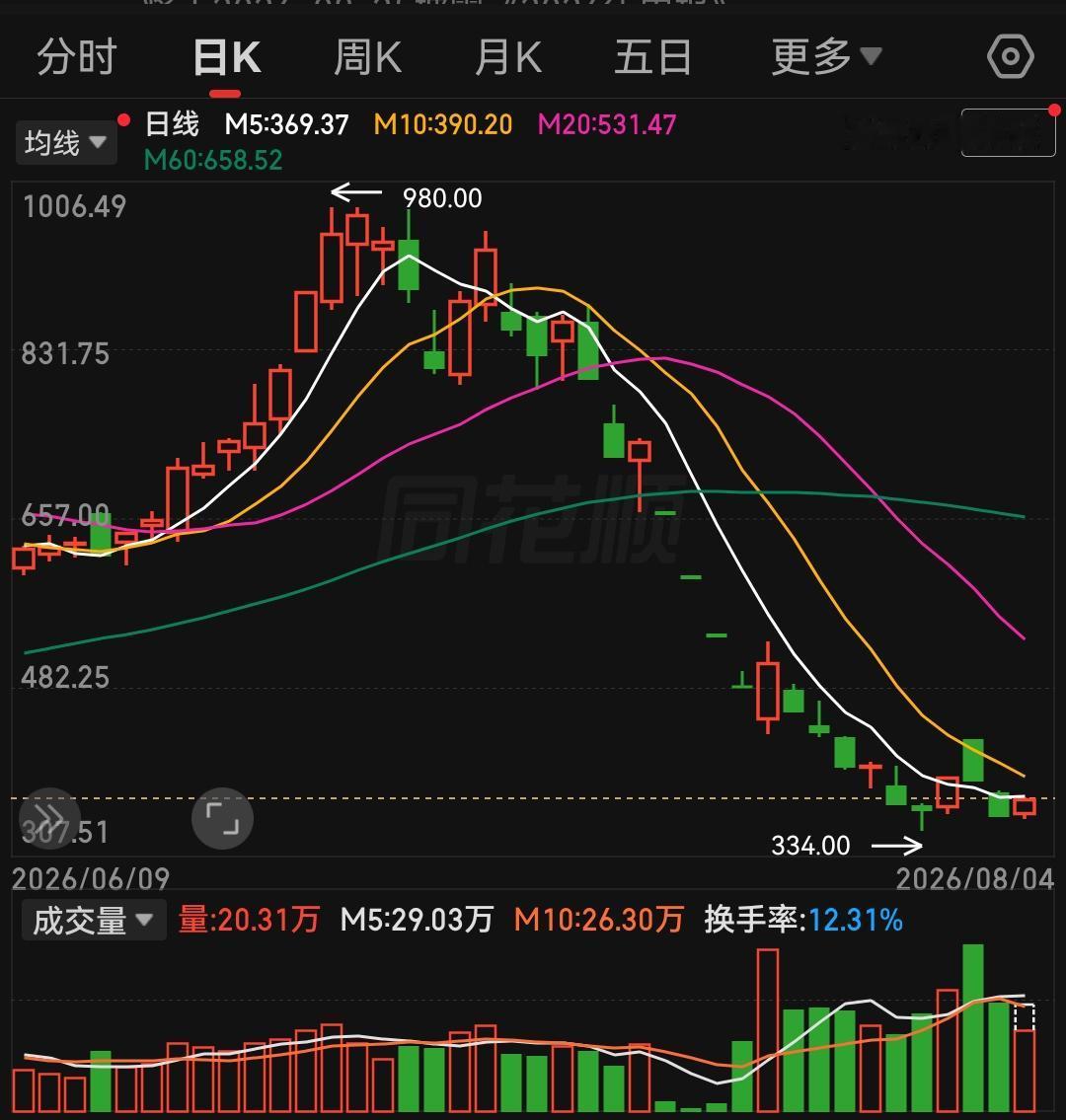Click the 980.00 high price marker
This screenshot has width=1066, height=1120.
click(442, 198)
